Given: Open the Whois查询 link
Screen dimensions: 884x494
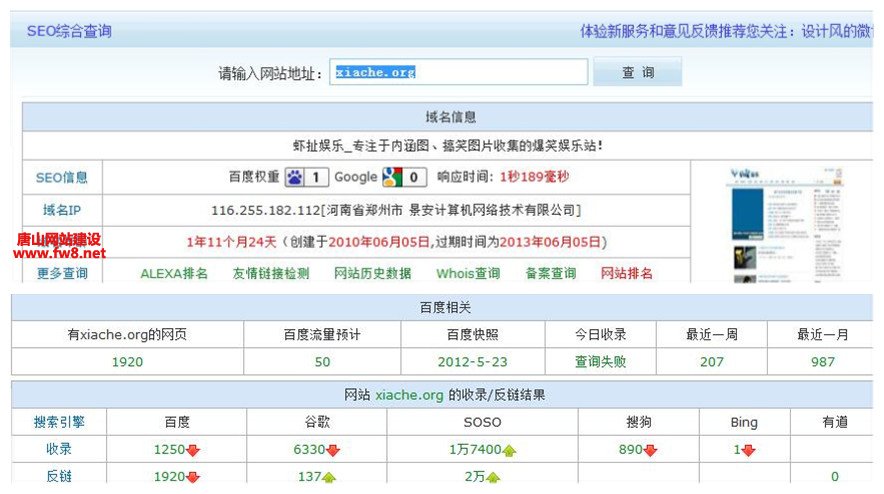Looking at the screenshot, I should pyautogui.click(x=468, y=273).
